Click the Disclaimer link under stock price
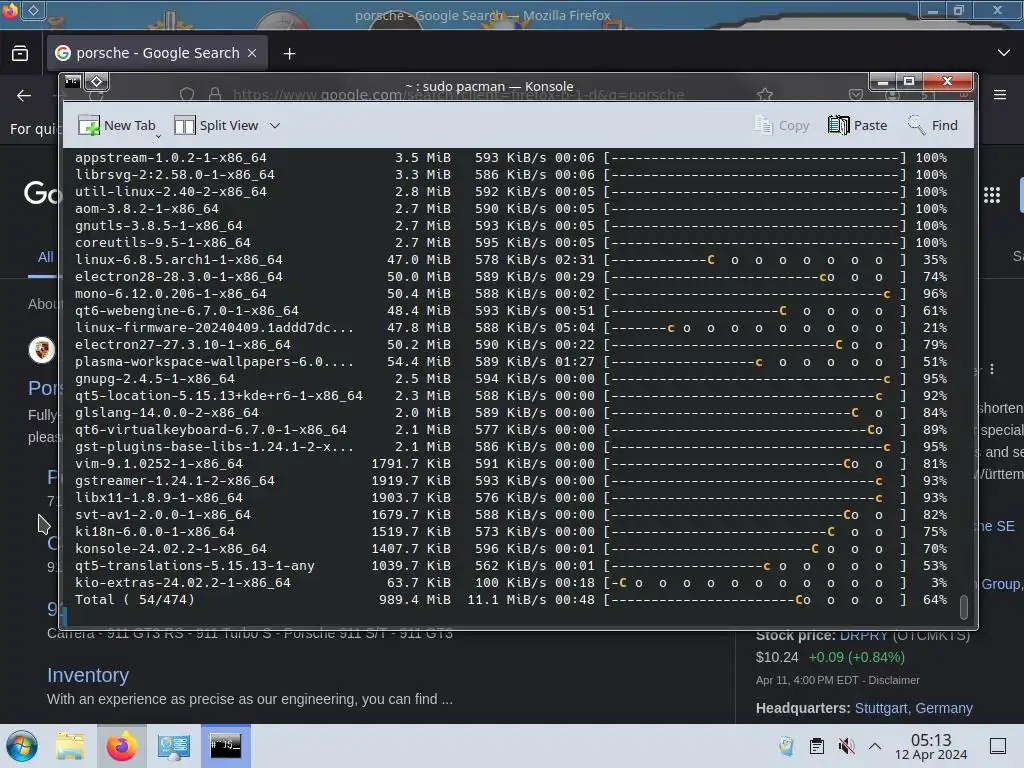 tap(894, 680)
